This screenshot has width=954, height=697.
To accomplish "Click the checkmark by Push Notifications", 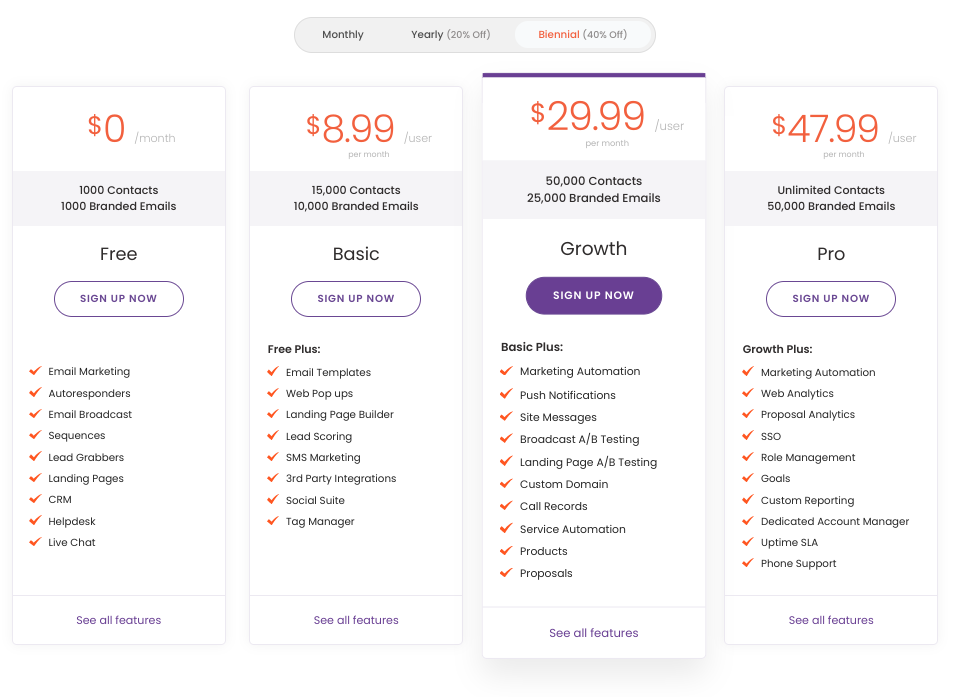I will tap(506, 394).
